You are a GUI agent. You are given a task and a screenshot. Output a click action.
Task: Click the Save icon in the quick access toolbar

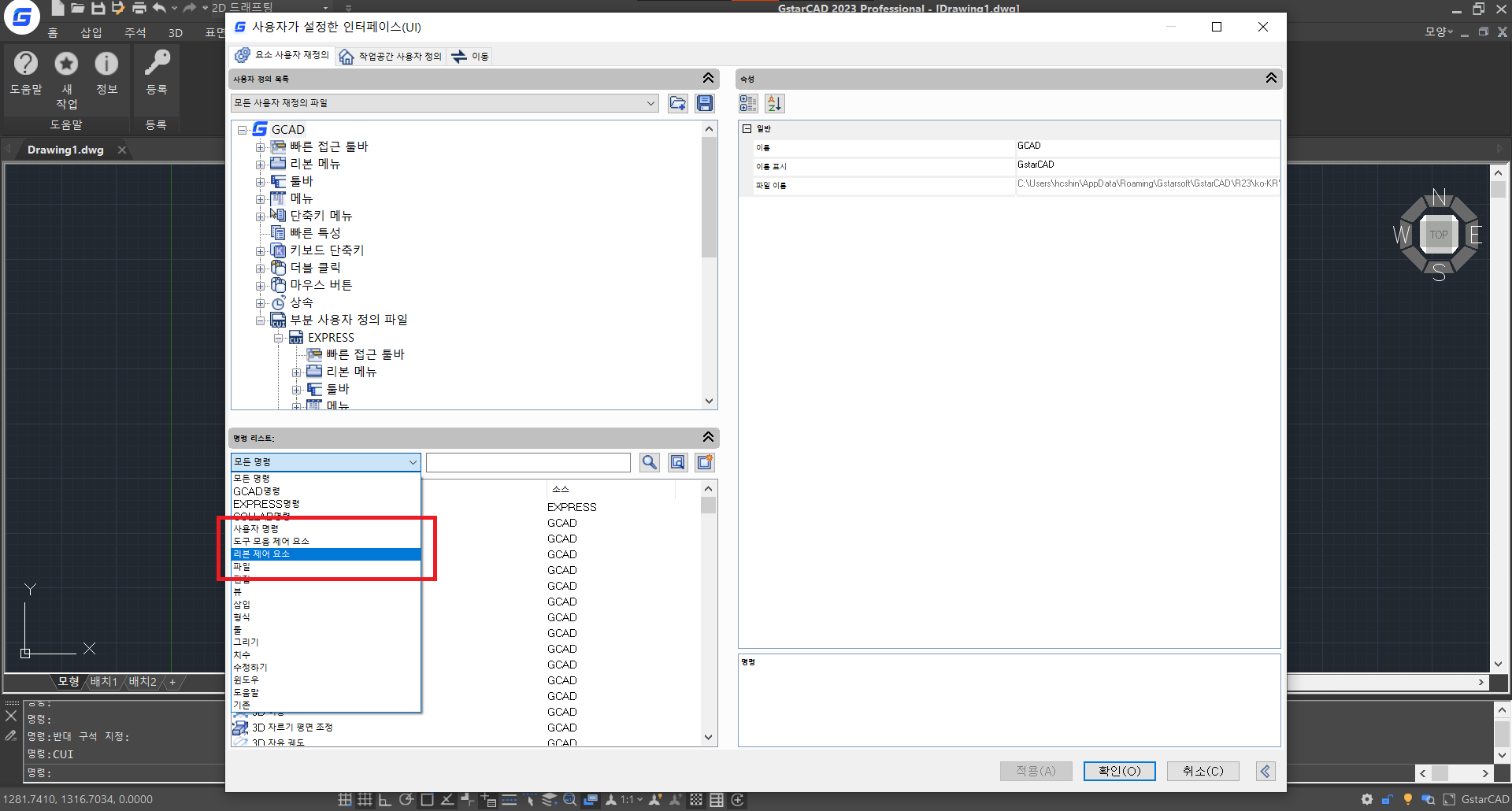coord(98,8)
